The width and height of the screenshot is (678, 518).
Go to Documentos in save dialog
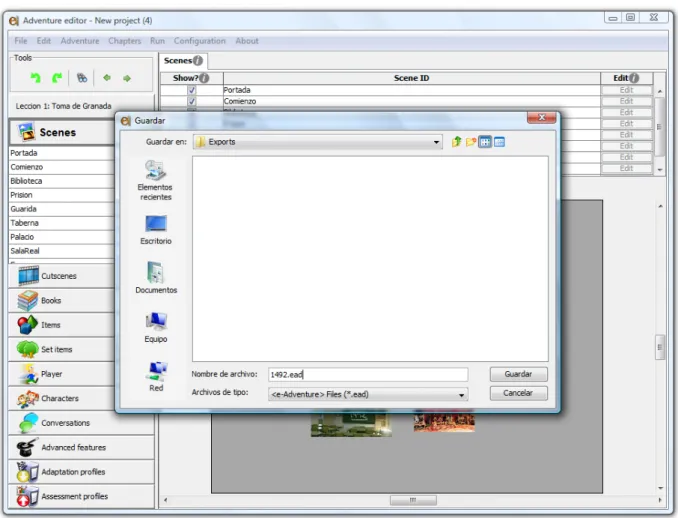[156, 278]
